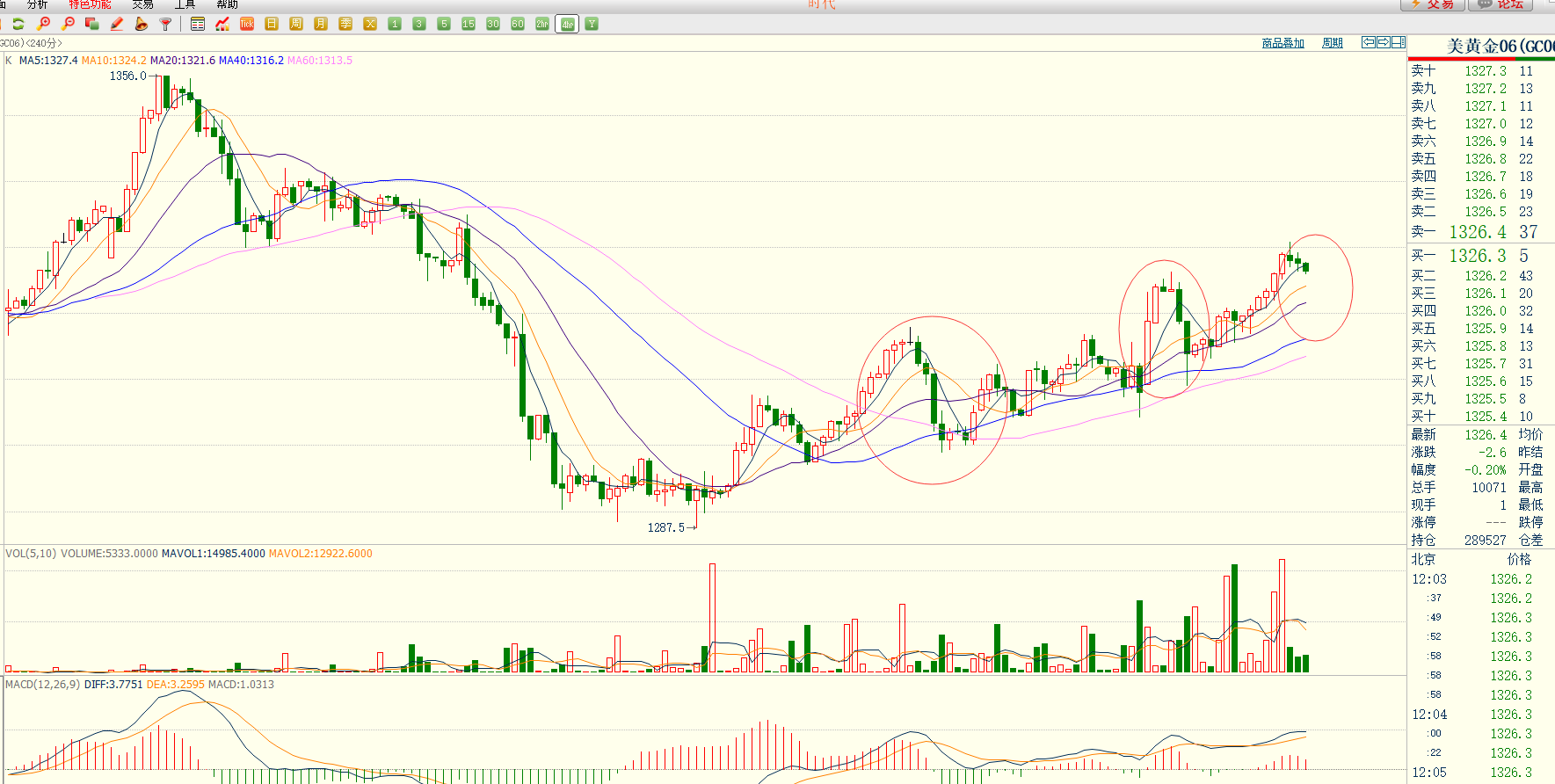Image resolution: width=1555 pixels, height=784 pixels.
Task: Click the 买十 bid row
Action: 1480,417
